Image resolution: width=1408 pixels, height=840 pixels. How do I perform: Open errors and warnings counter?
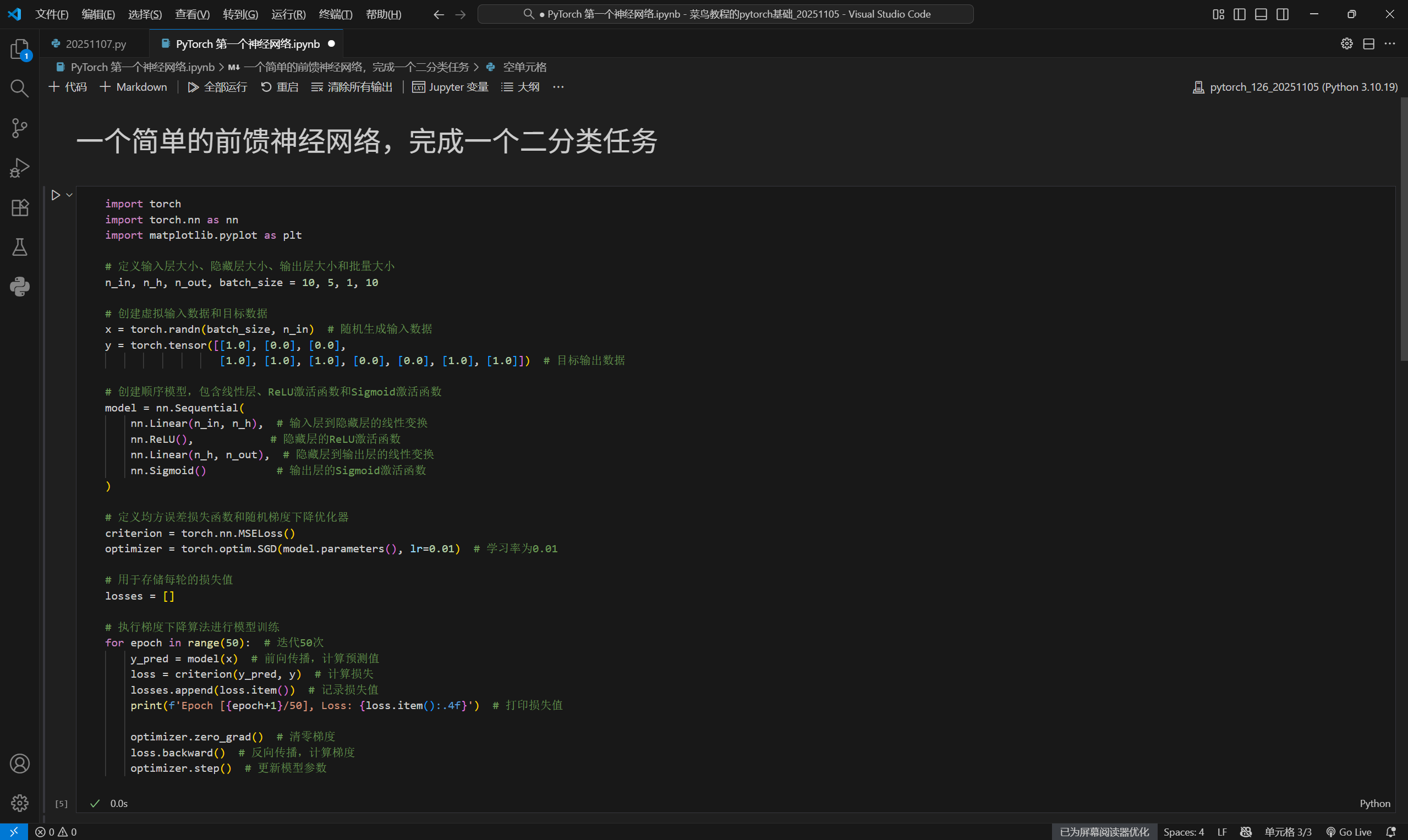(56, 832)
